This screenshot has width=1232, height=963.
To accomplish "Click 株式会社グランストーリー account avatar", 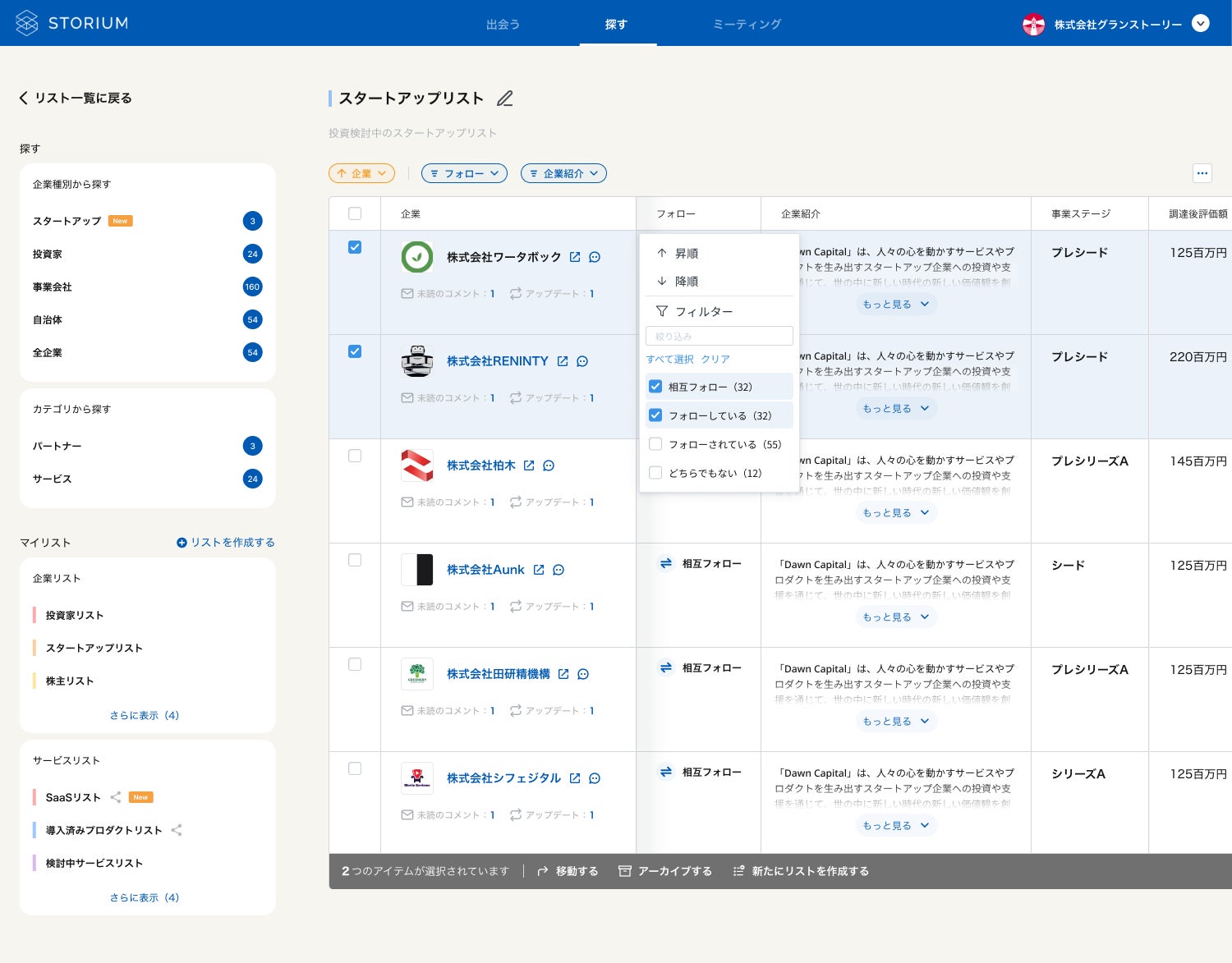I will [1033, 24].
